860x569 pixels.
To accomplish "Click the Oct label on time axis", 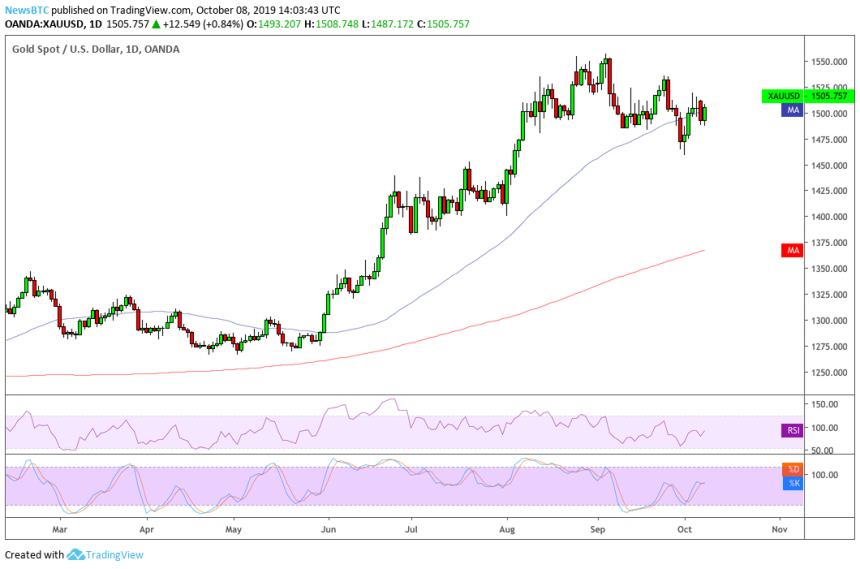I will pos(684,529).
